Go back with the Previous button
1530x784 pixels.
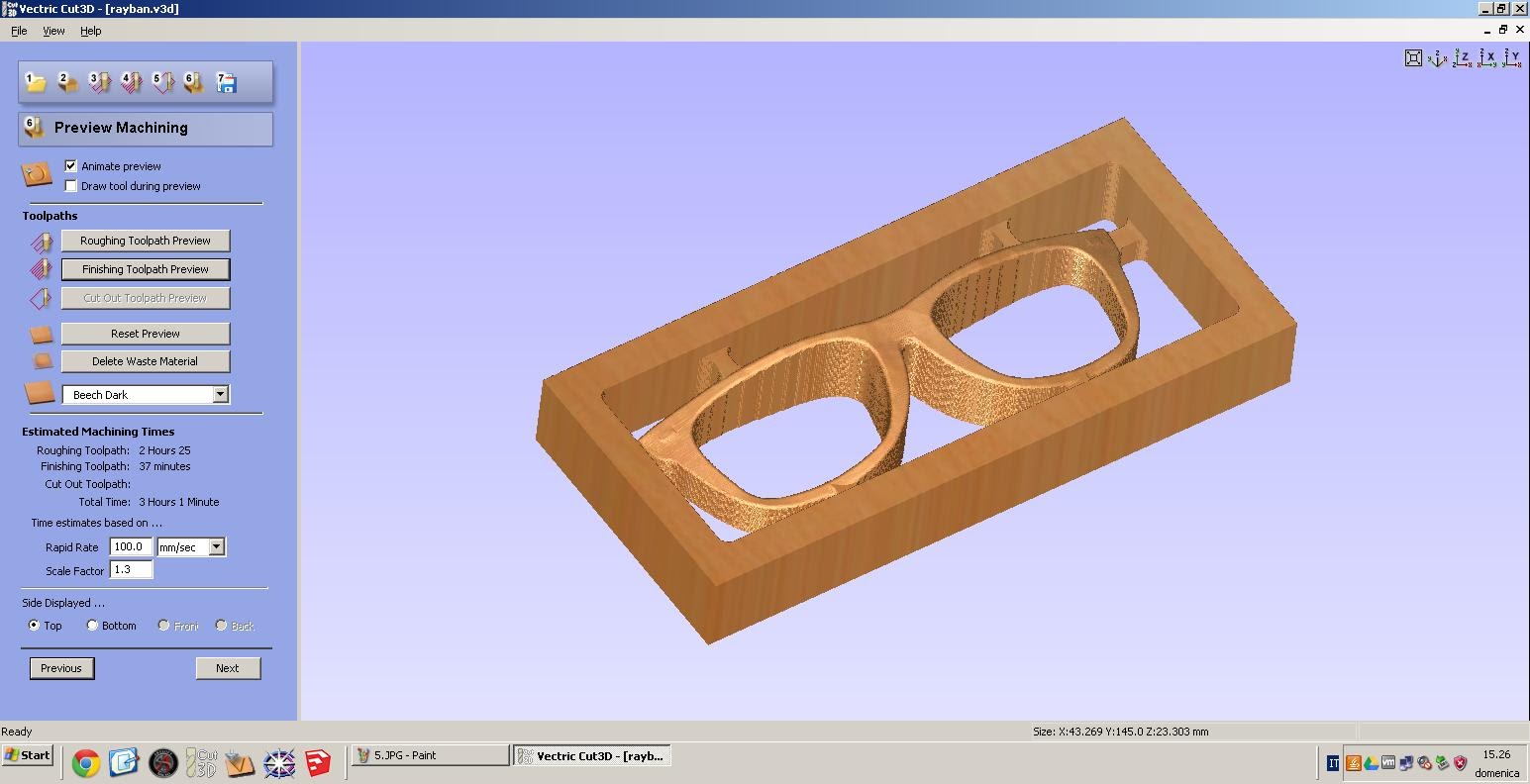pos(61,668)
